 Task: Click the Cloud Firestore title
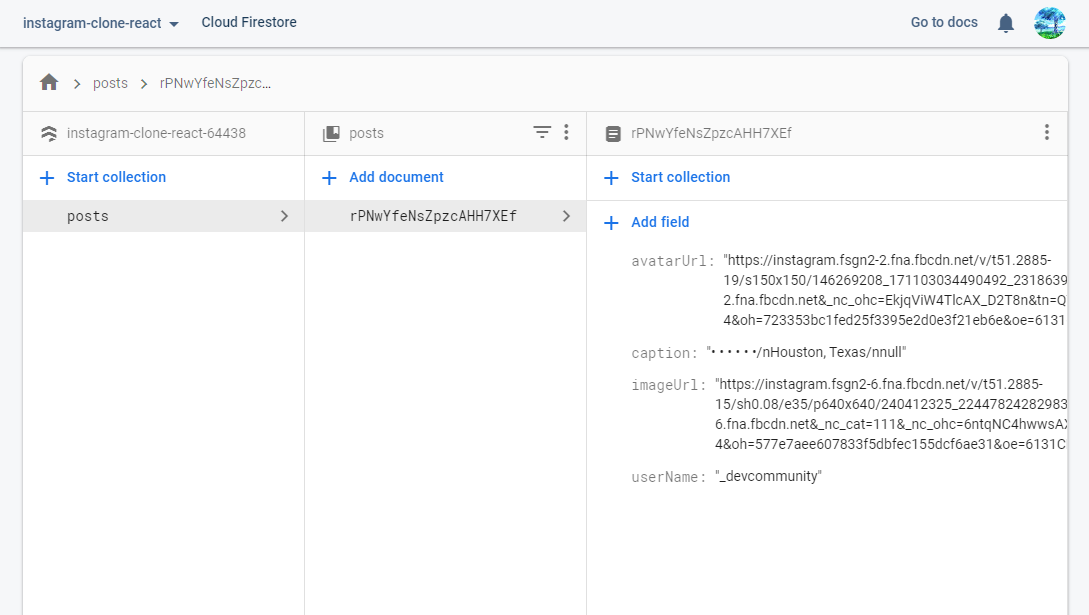click(249, 22)
